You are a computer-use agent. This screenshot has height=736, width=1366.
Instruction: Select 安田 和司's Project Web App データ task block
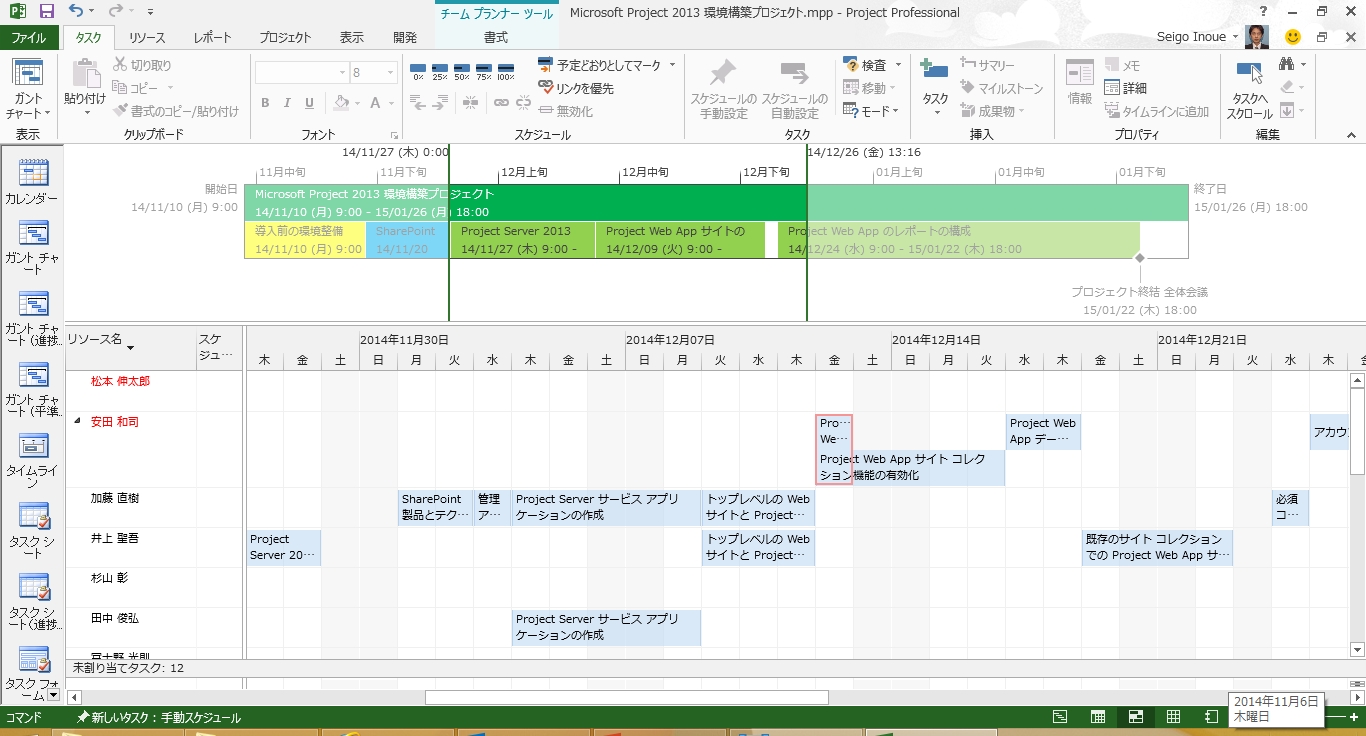[1043, 431]
